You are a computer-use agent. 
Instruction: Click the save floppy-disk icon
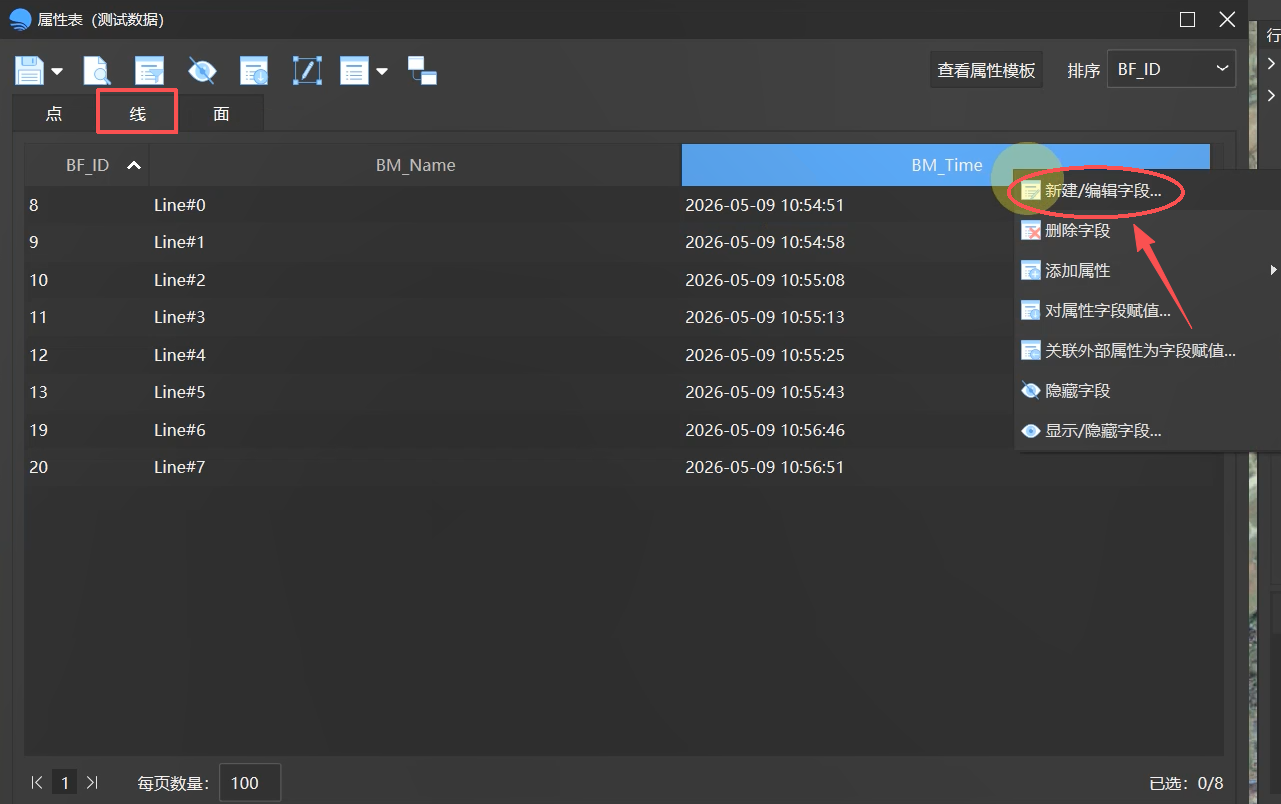pos(29,71)
